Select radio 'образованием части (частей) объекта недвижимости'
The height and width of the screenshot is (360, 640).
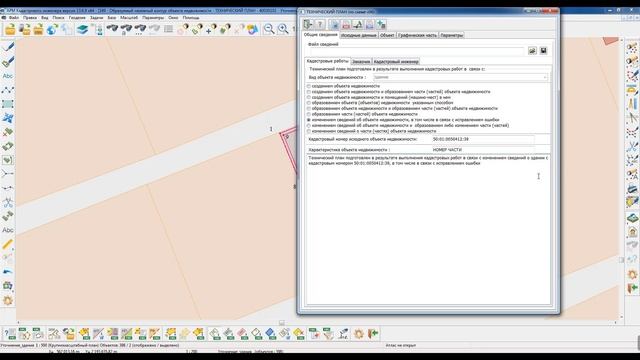(x=309, y=114)
